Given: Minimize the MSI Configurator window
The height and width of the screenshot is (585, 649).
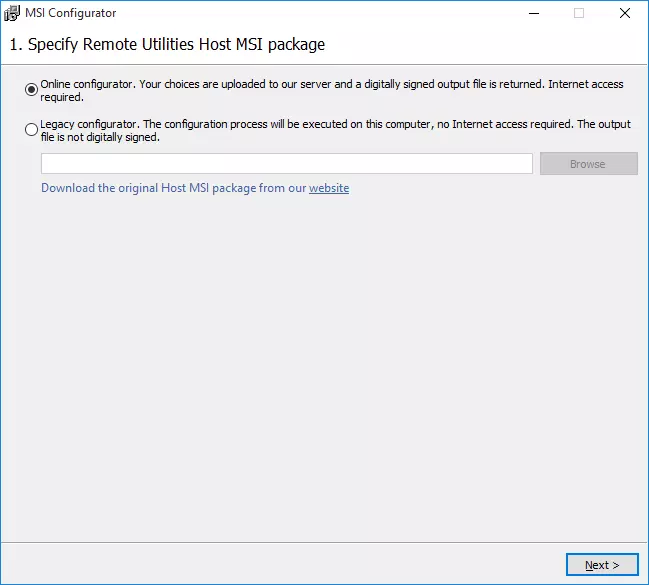Looking at the screenshot, I should 534,13.
